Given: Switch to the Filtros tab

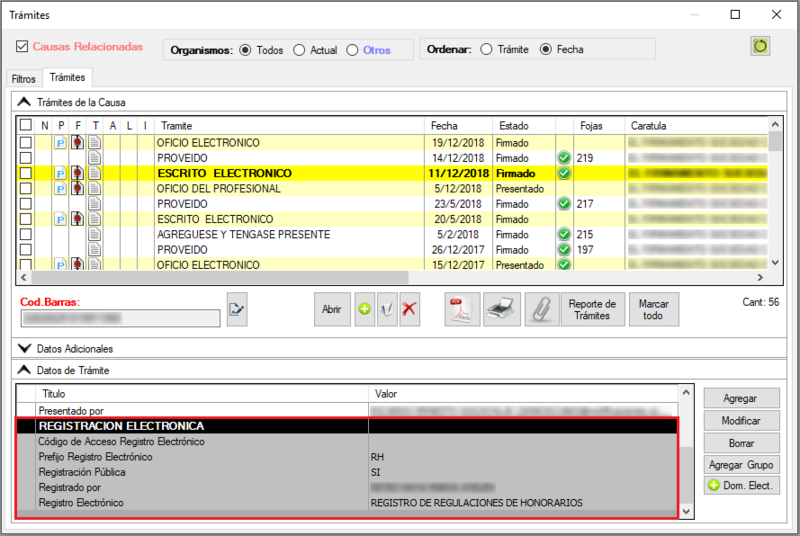Looking at the screenshot, I should pyautogui.click(x=23, y=79).
